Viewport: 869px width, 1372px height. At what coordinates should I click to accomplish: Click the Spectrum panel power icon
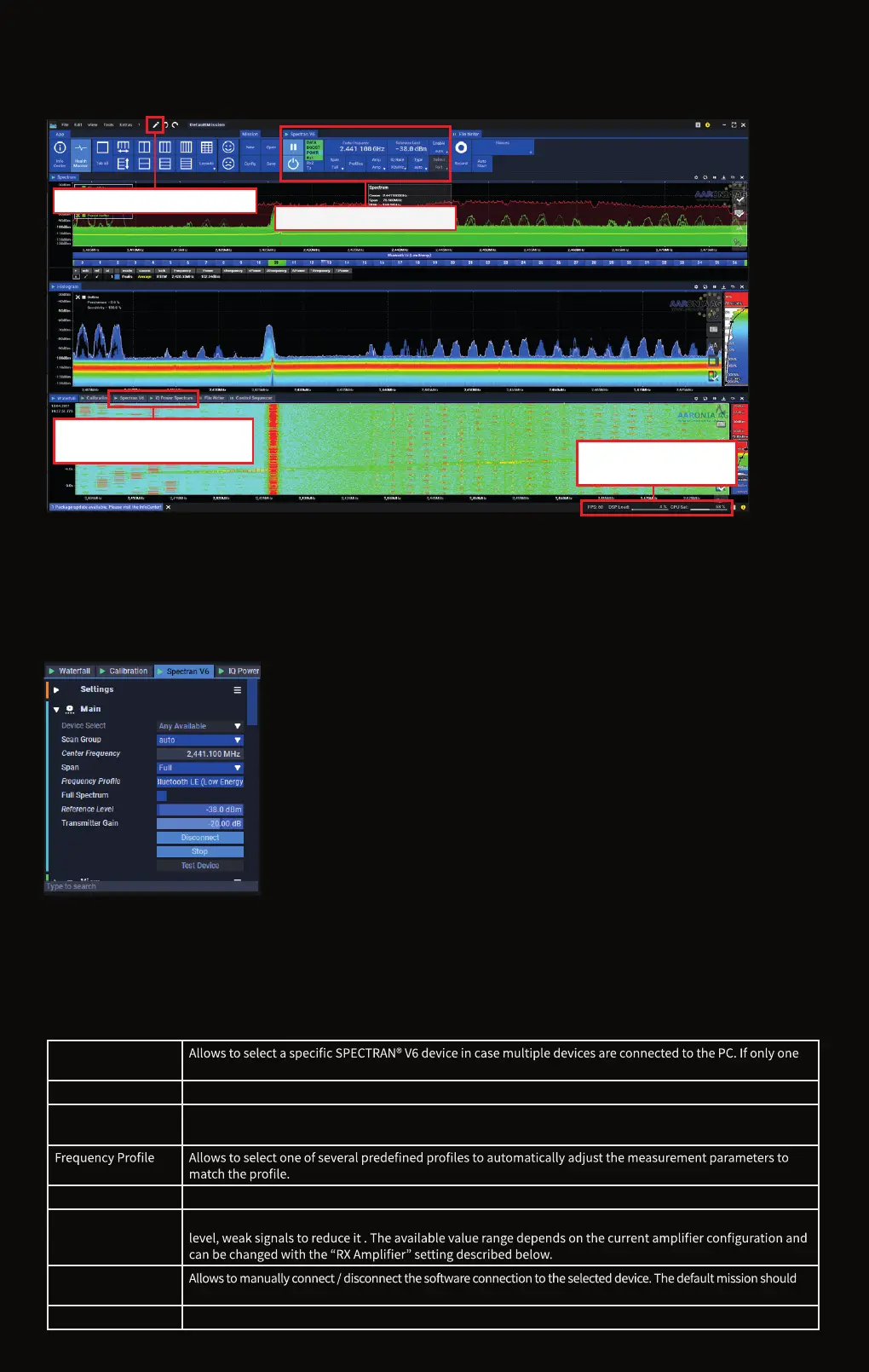coord(696,177)
